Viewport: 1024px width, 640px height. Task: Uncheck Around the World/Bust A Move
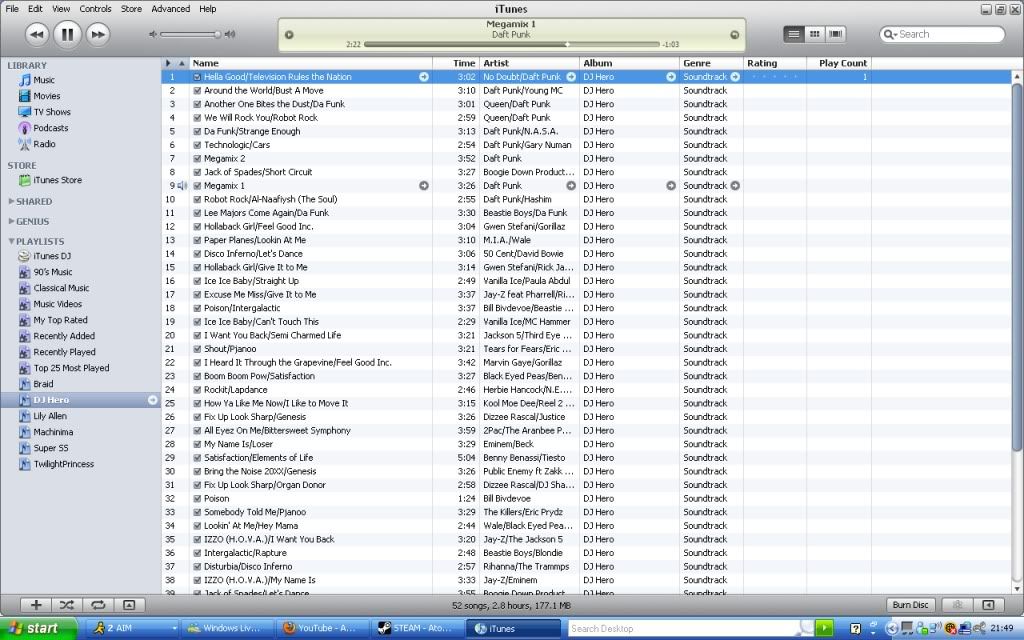tap(197, 91)
